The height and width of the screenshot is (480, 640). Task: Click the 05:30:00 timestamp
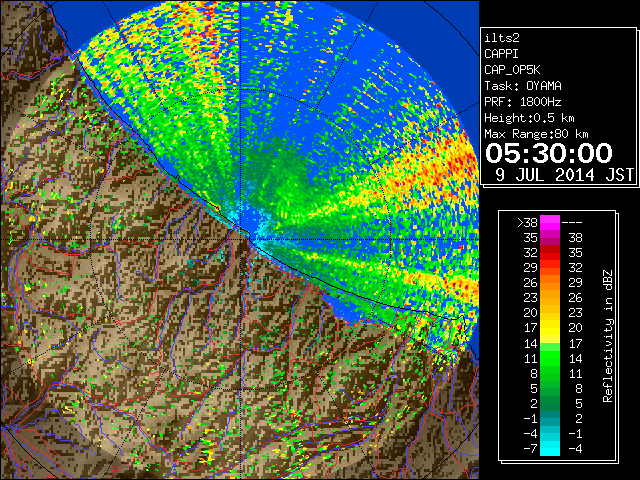[x=549, y=153]
